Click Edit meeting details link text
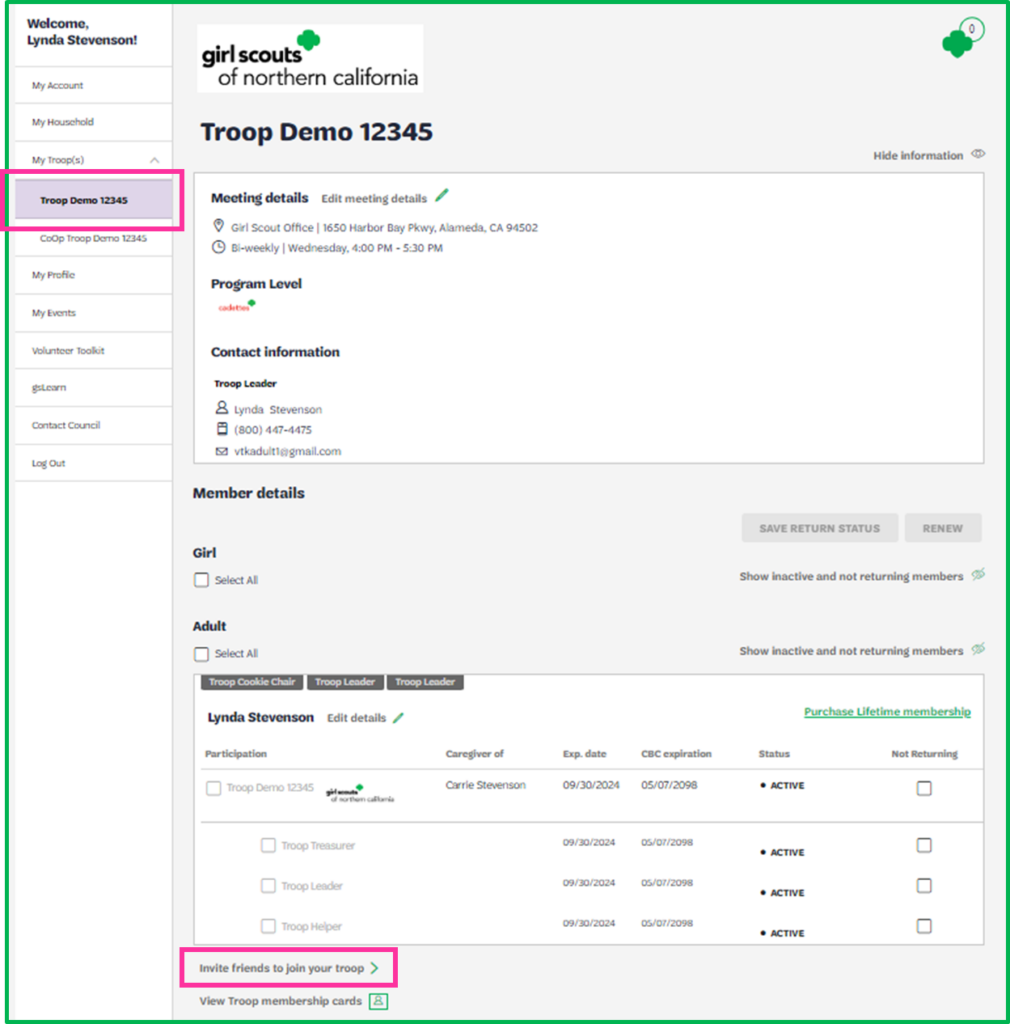This screenshot has width=1010, height=1024. click(x=373, y=199)
